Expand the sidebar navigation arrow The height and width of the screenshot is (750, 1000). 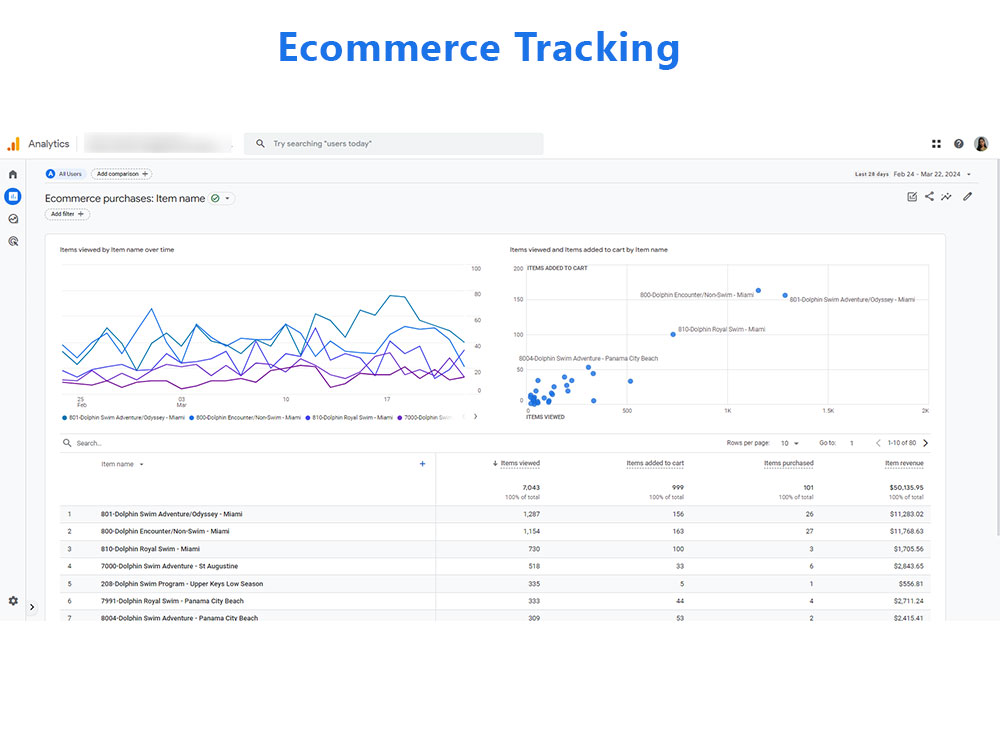32,607
